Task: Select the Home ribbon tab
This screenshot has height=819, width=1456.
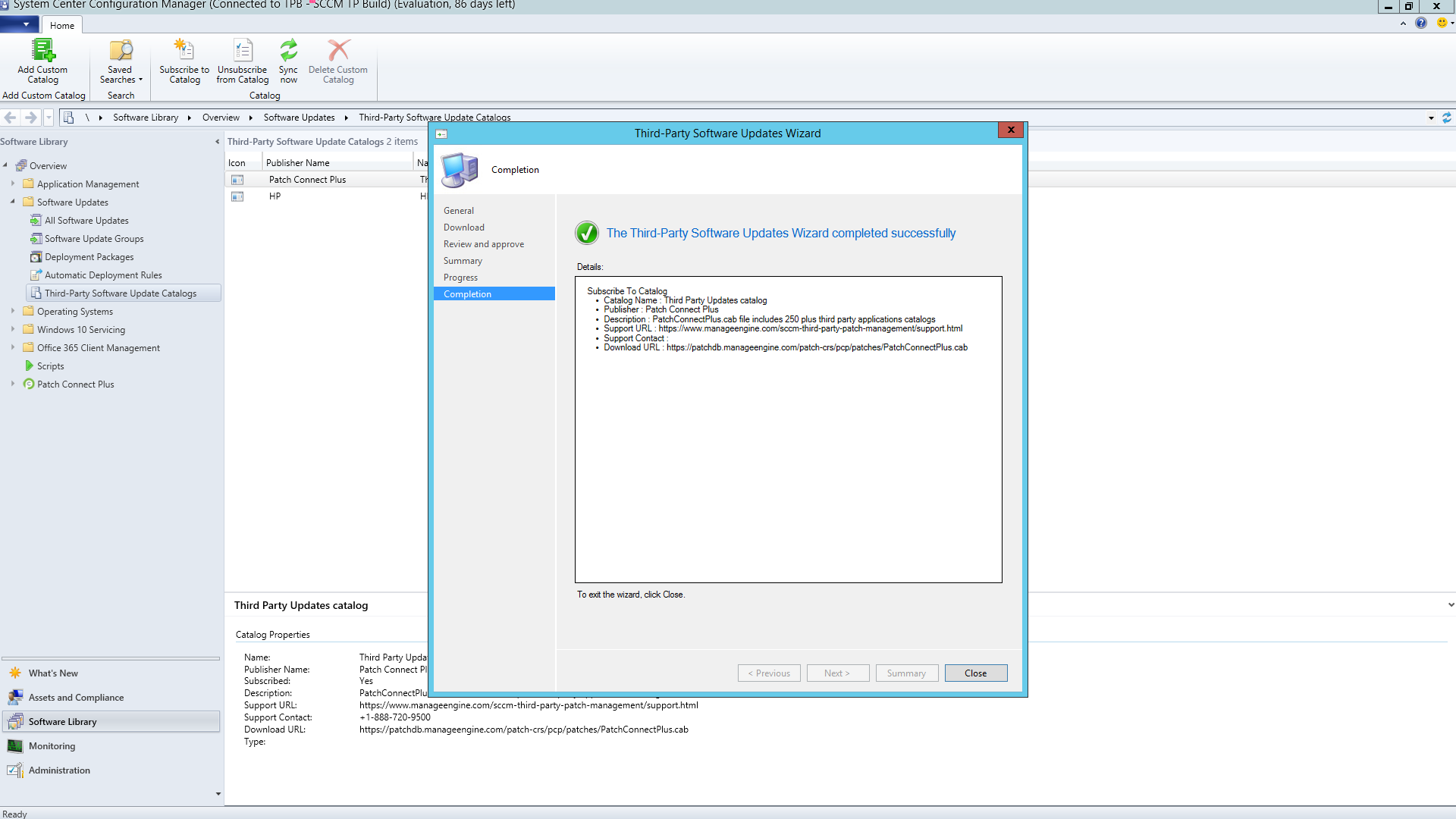Action: click(x=62, y=25)
